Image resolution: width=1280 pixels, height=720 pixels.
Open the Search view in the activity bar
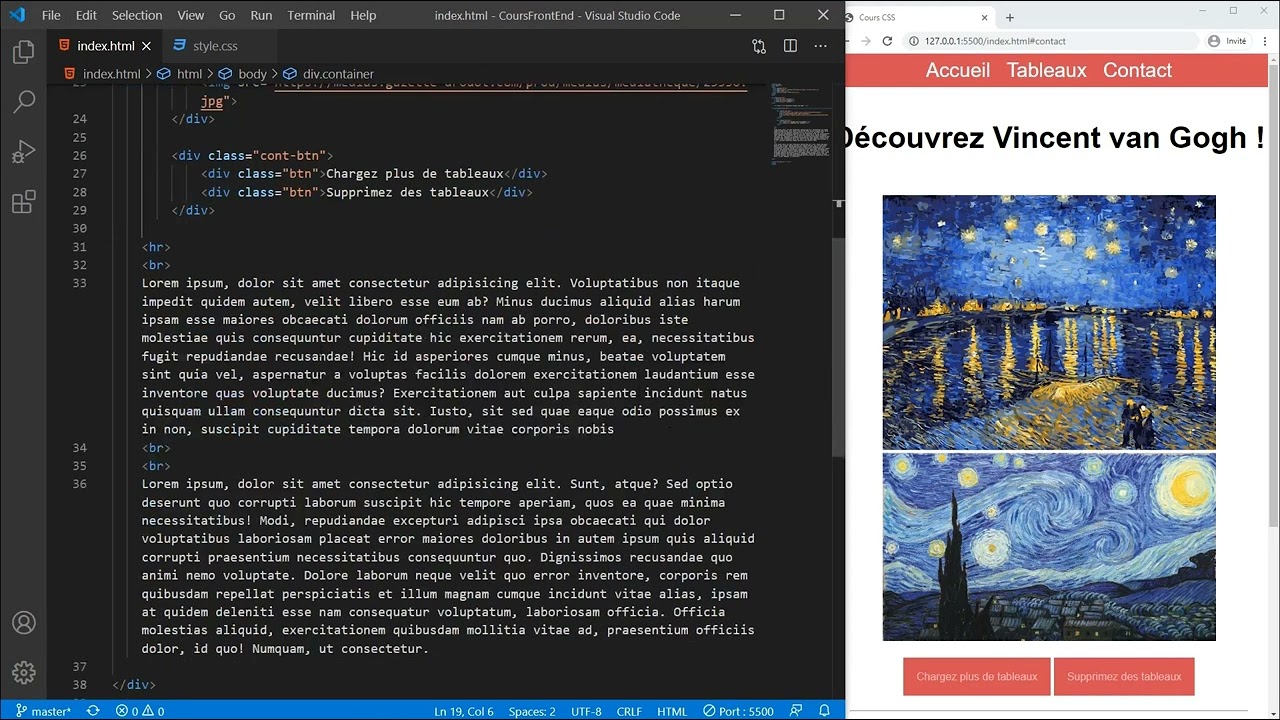(24, 101)
